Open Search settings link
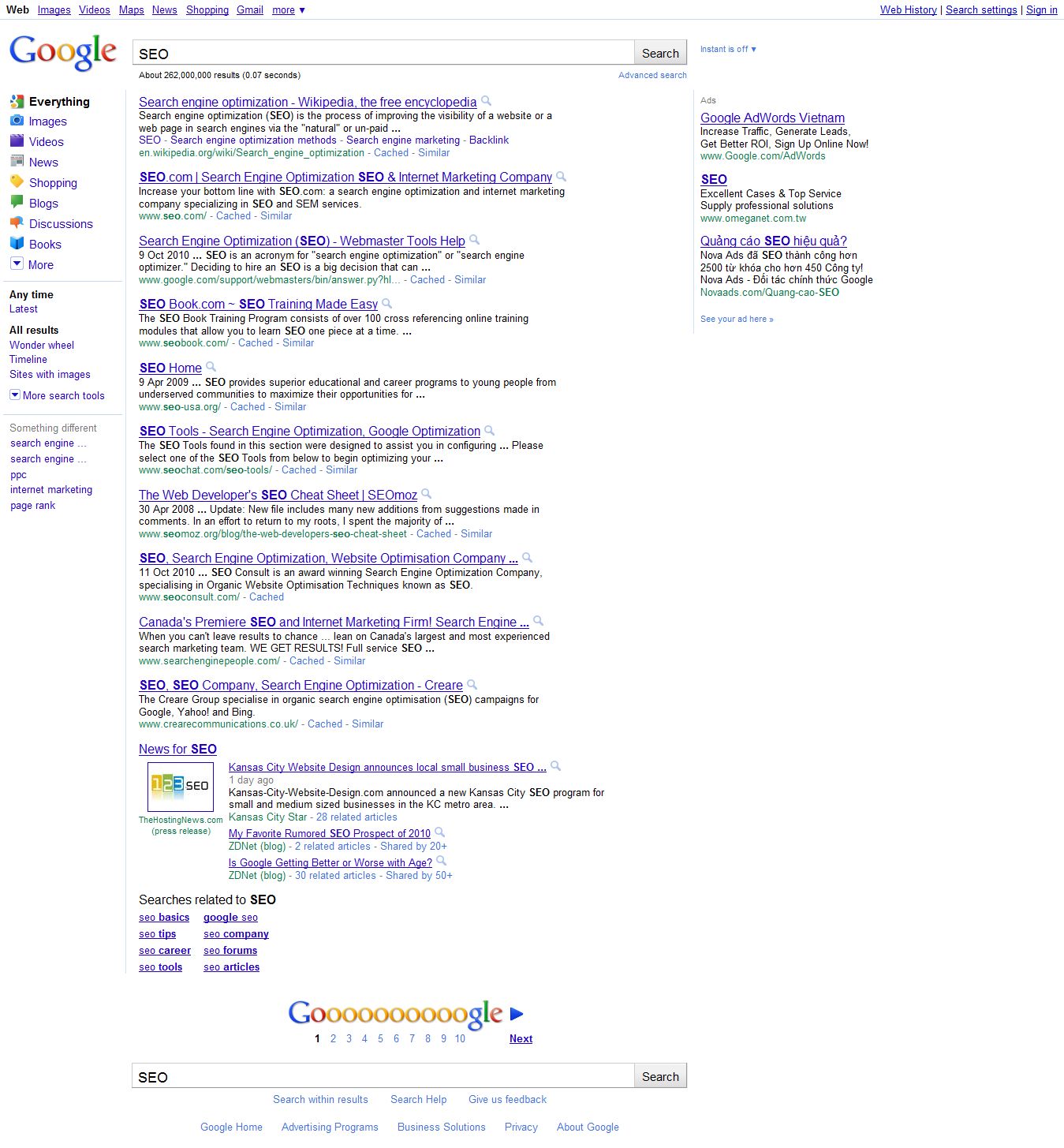 (981, 10)
